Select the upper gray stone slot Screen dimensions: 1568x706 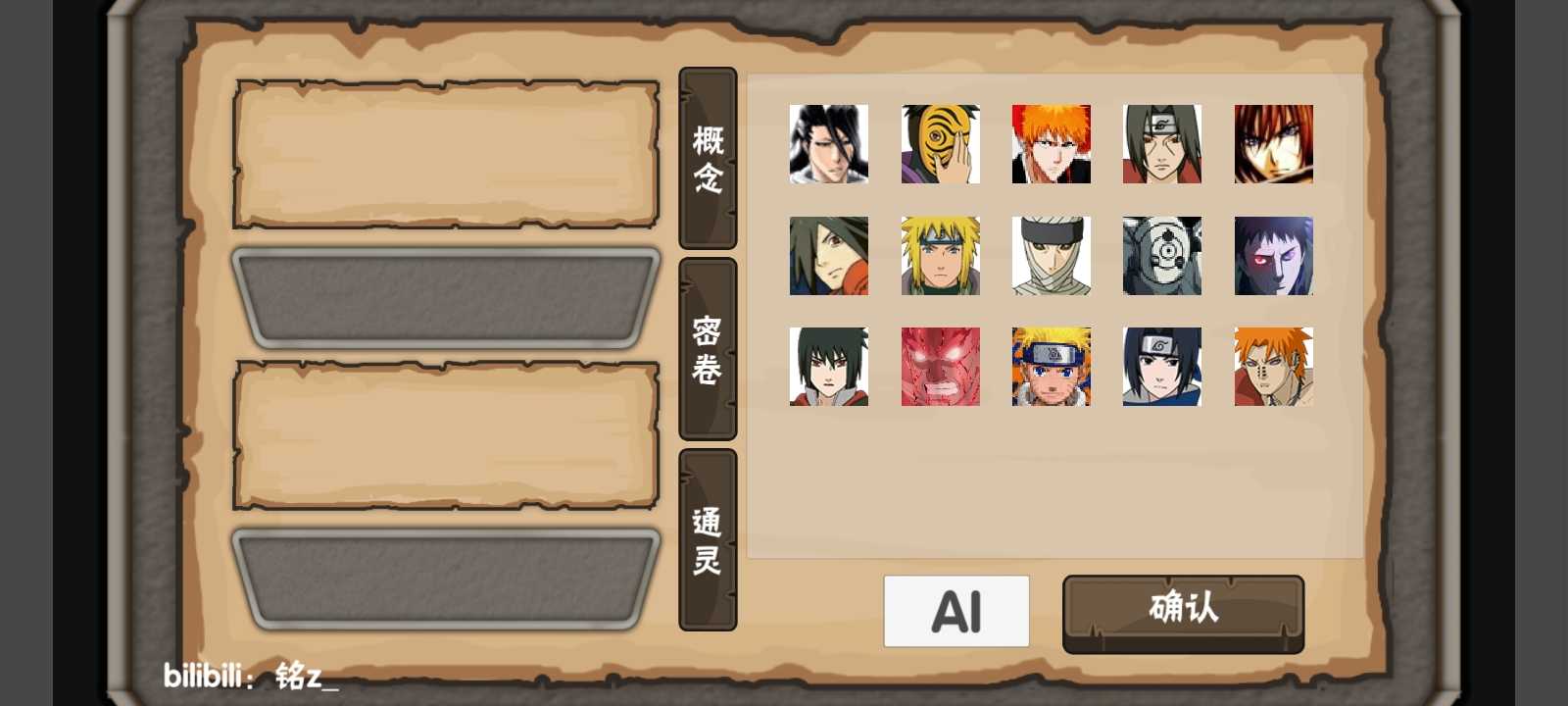[x=446, y=298]
